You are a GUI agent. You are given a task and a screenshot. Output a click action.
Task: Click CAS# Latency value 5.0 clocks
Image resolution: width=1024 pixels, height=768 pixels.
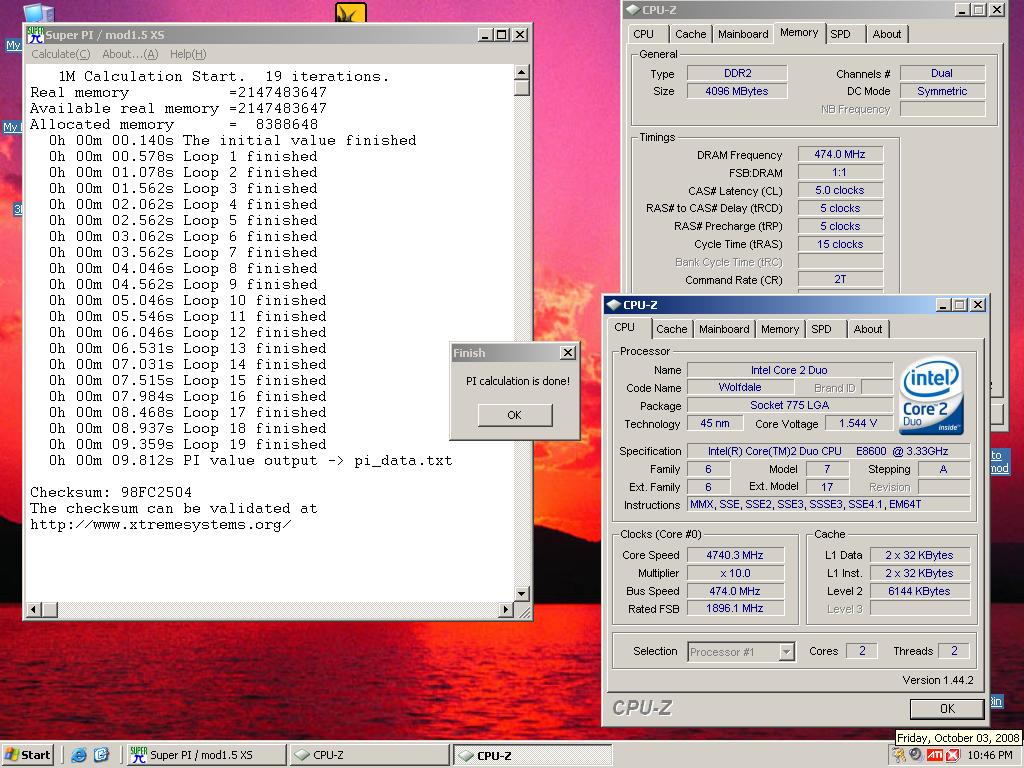[840, 190]
